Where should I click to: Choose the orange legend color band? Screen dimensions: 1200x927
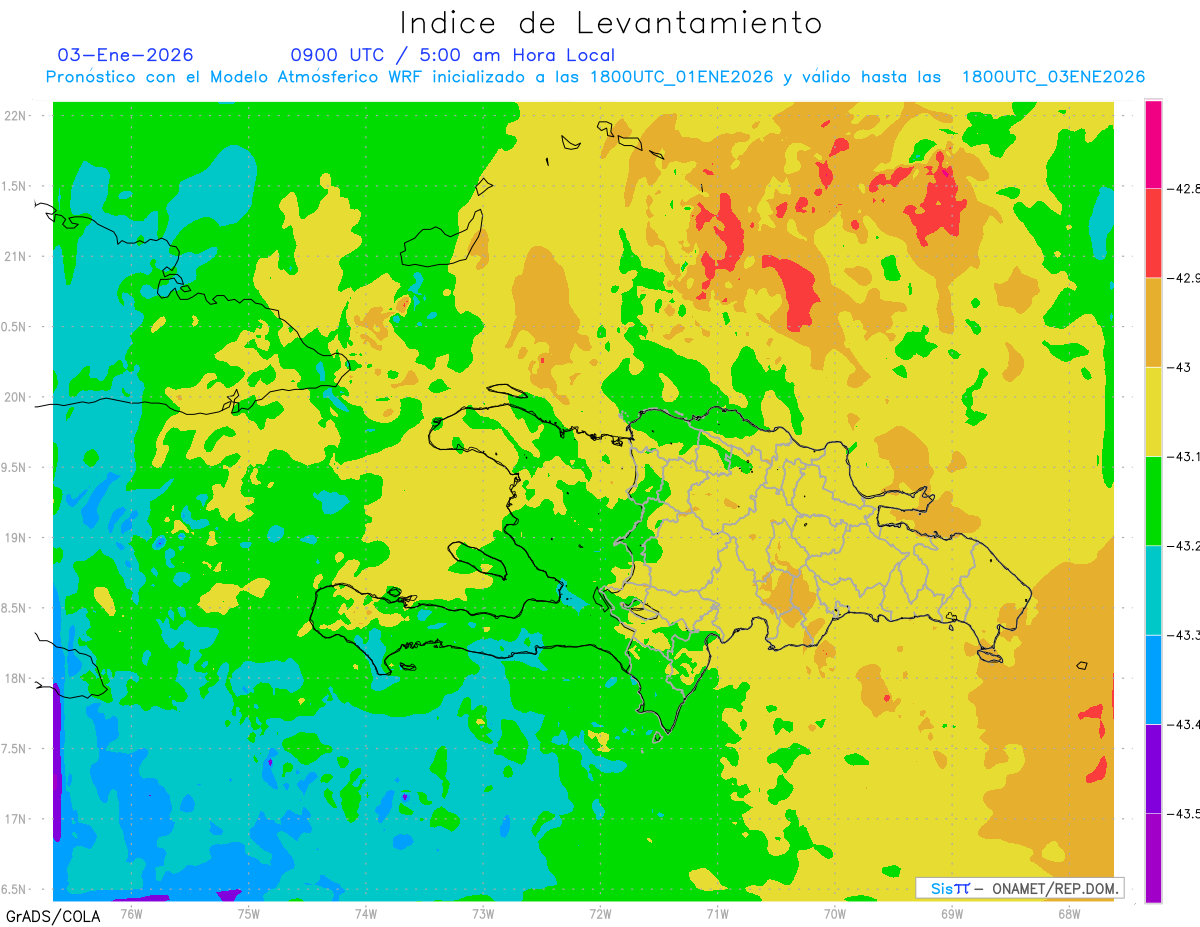1153,322
